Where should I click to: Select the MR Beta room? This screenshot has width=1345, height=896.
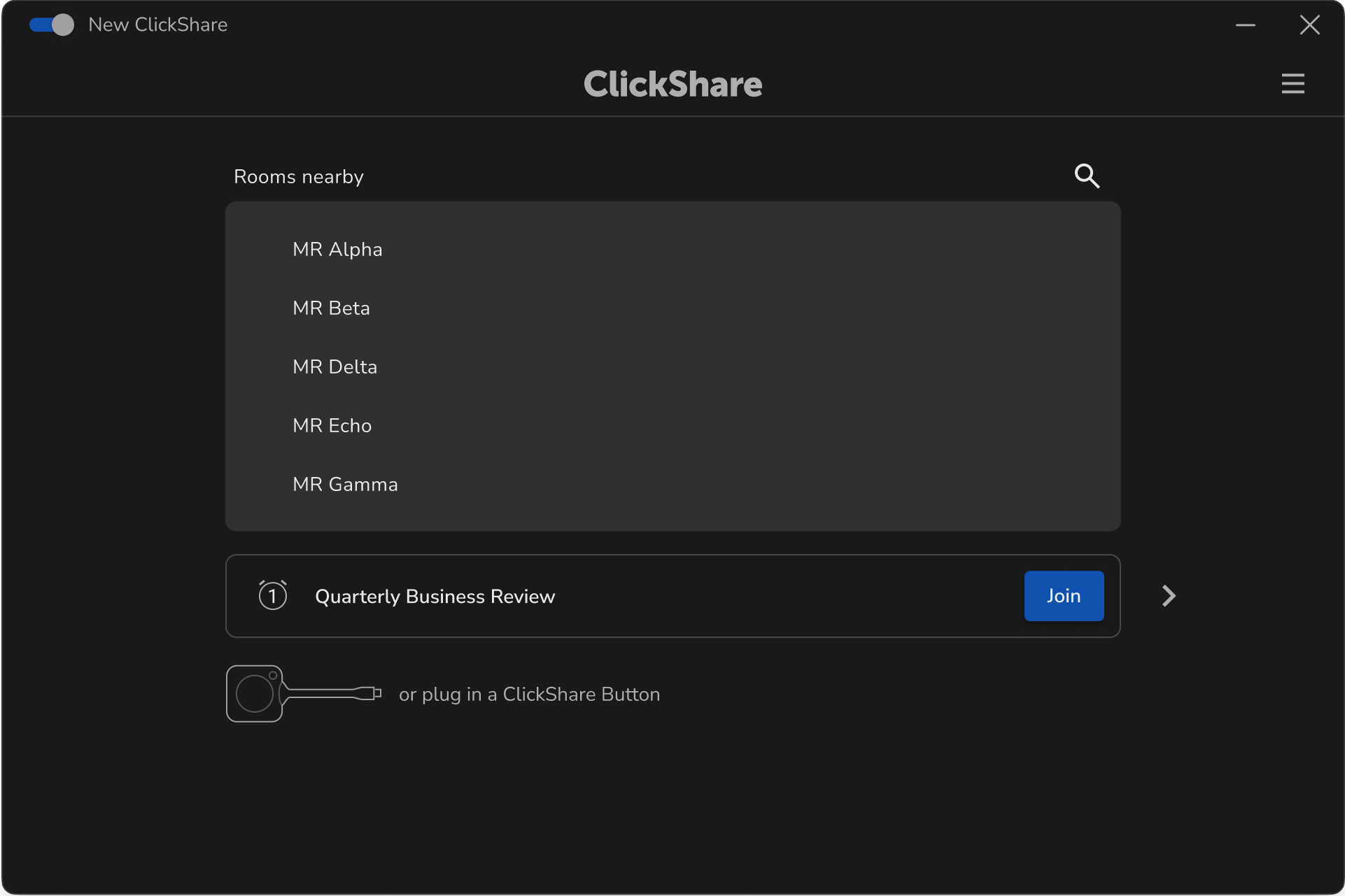[x=331, y=308]
